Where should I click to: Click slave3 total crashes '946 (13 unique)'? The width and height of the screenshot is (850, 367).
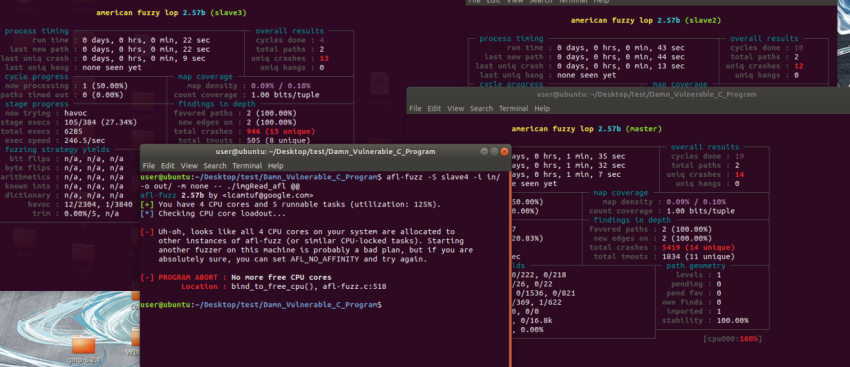280,131
